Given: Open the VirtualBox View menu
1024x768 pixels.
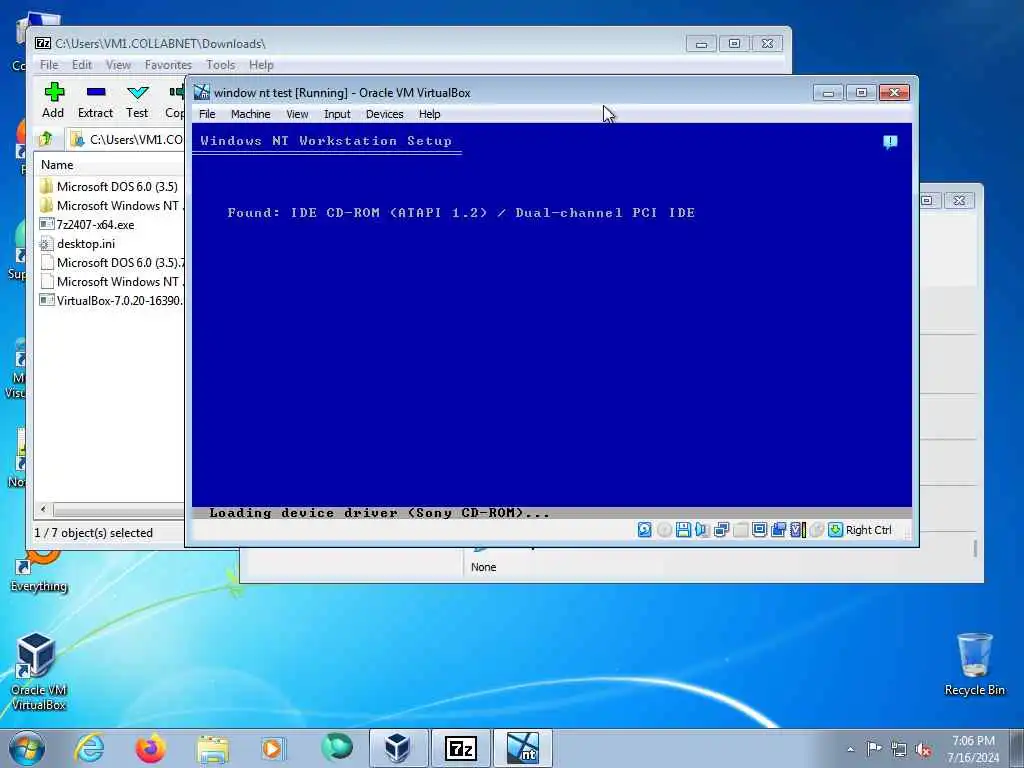Looking at the screenshot, I should click(297, 114).
